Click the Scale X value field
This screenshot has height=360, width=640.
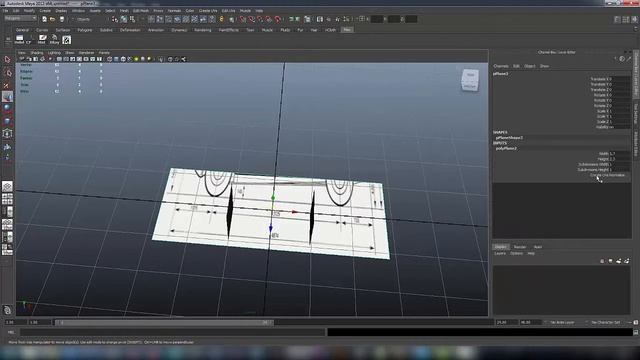tap(620, 111)
